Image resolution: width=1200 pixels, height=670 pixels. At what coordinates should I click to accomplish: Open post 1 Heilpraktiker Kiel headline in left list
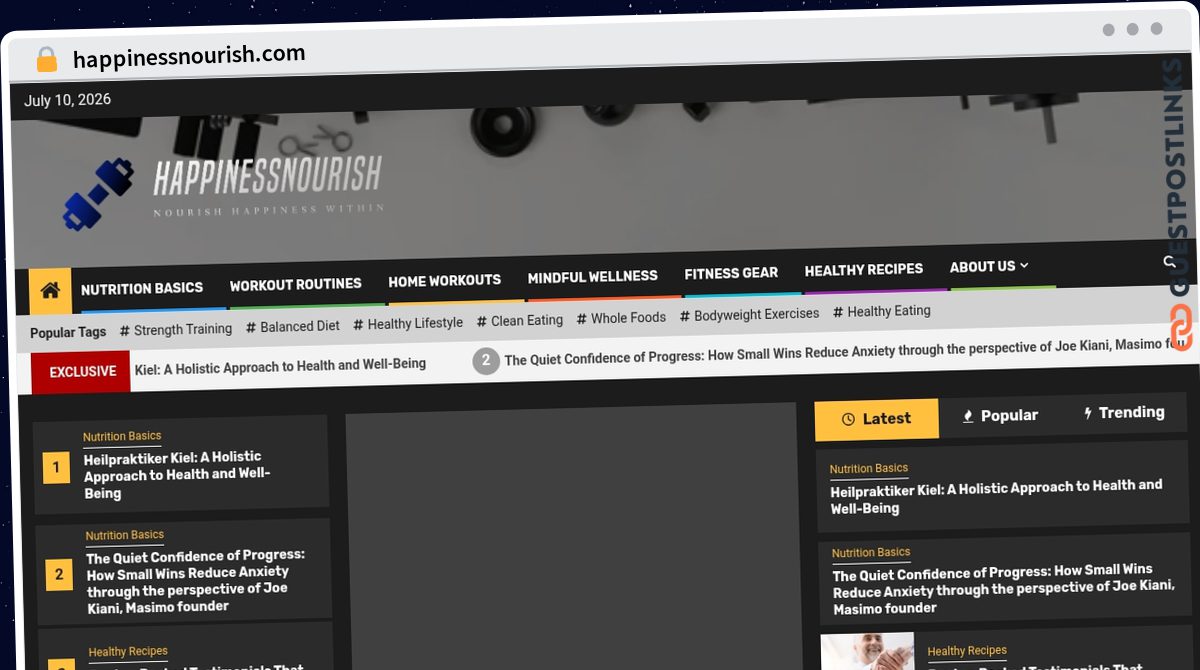pyautogui.click(x=180, y=475)
